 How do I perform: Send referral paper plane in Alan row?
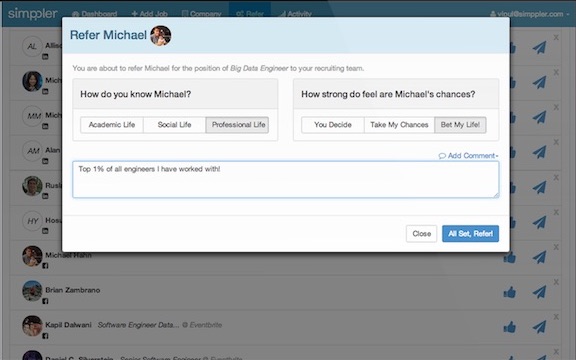tap(539, 152)
